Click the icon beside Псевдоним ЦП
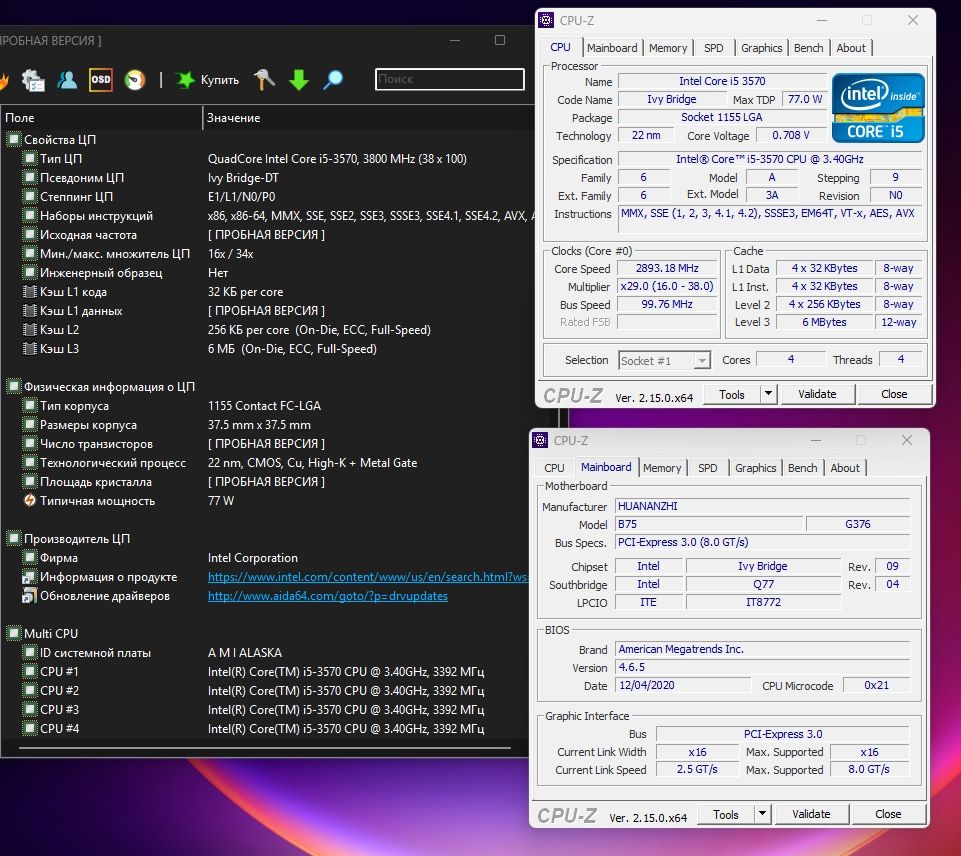The image size is (961, 856). coord(29,178)
